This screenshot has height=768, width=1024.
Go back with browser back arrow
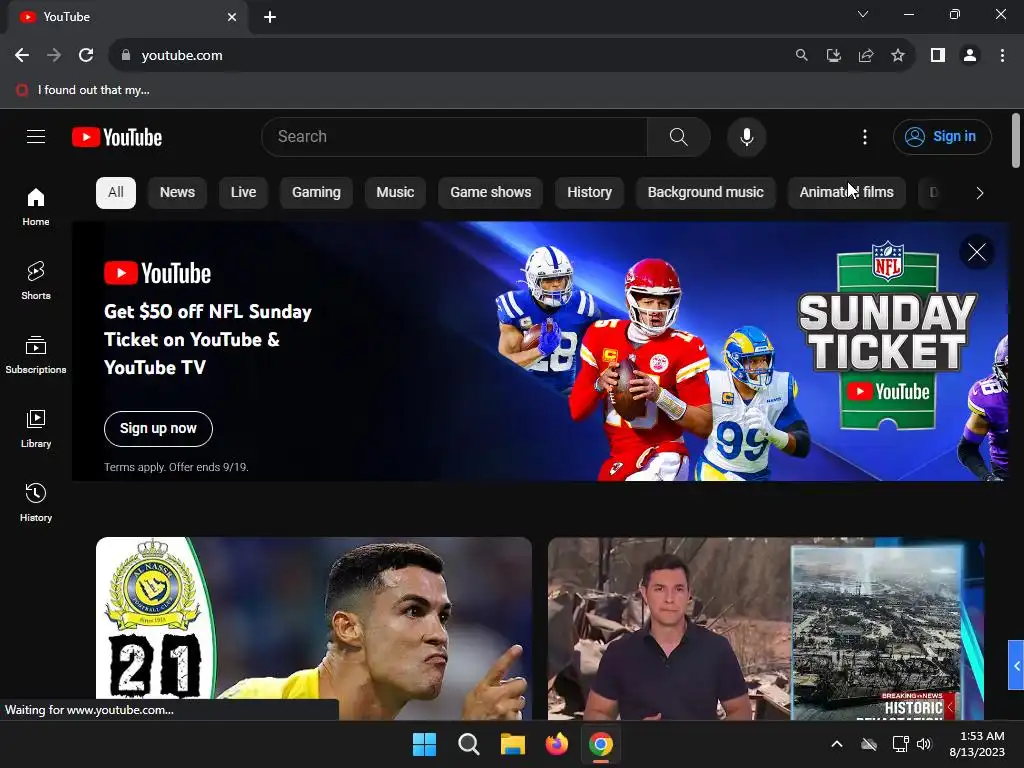[x=22, y=56]
